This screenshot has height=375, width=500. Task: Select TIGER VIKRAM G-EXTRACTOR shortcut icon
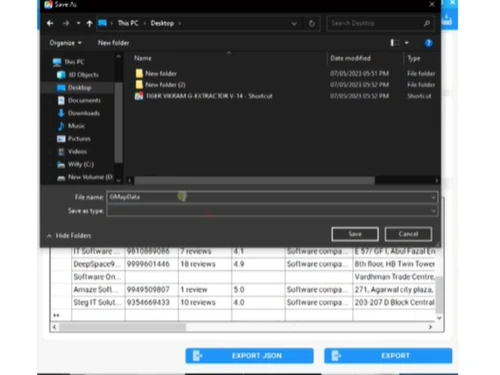tap(139, 96)
